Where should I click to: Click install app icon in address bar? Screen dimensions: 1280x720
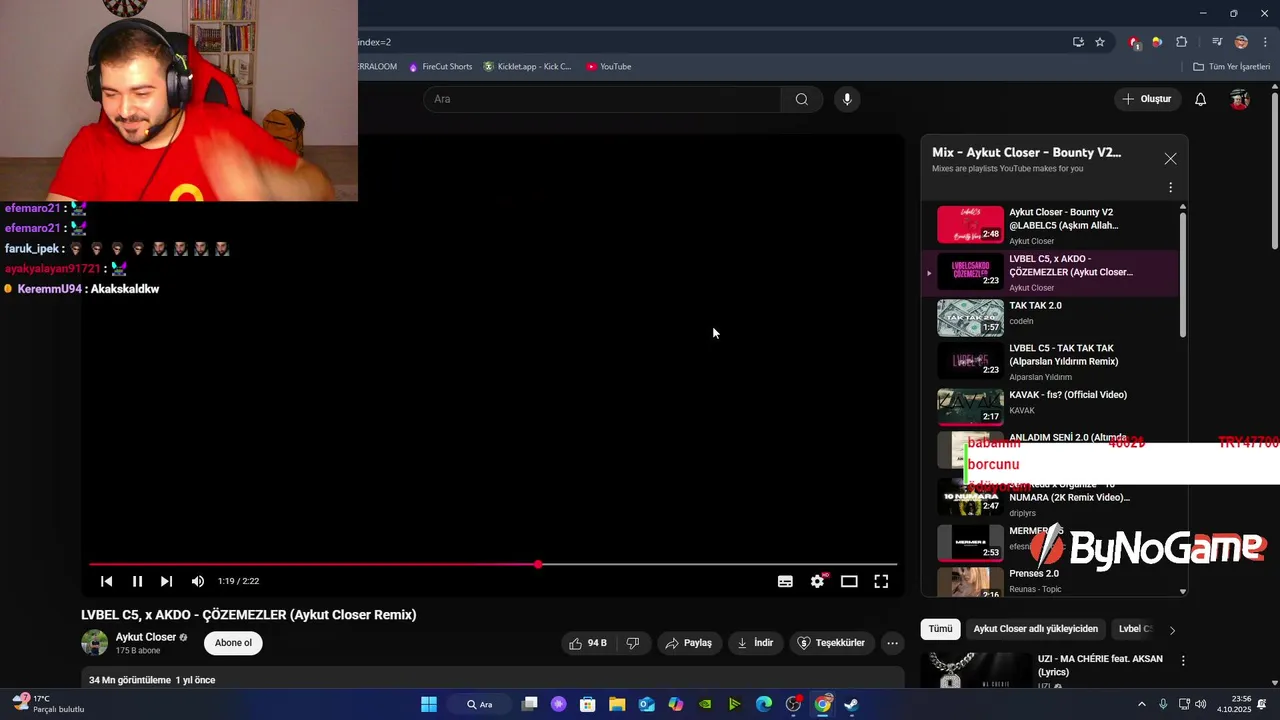point(1078,42)
